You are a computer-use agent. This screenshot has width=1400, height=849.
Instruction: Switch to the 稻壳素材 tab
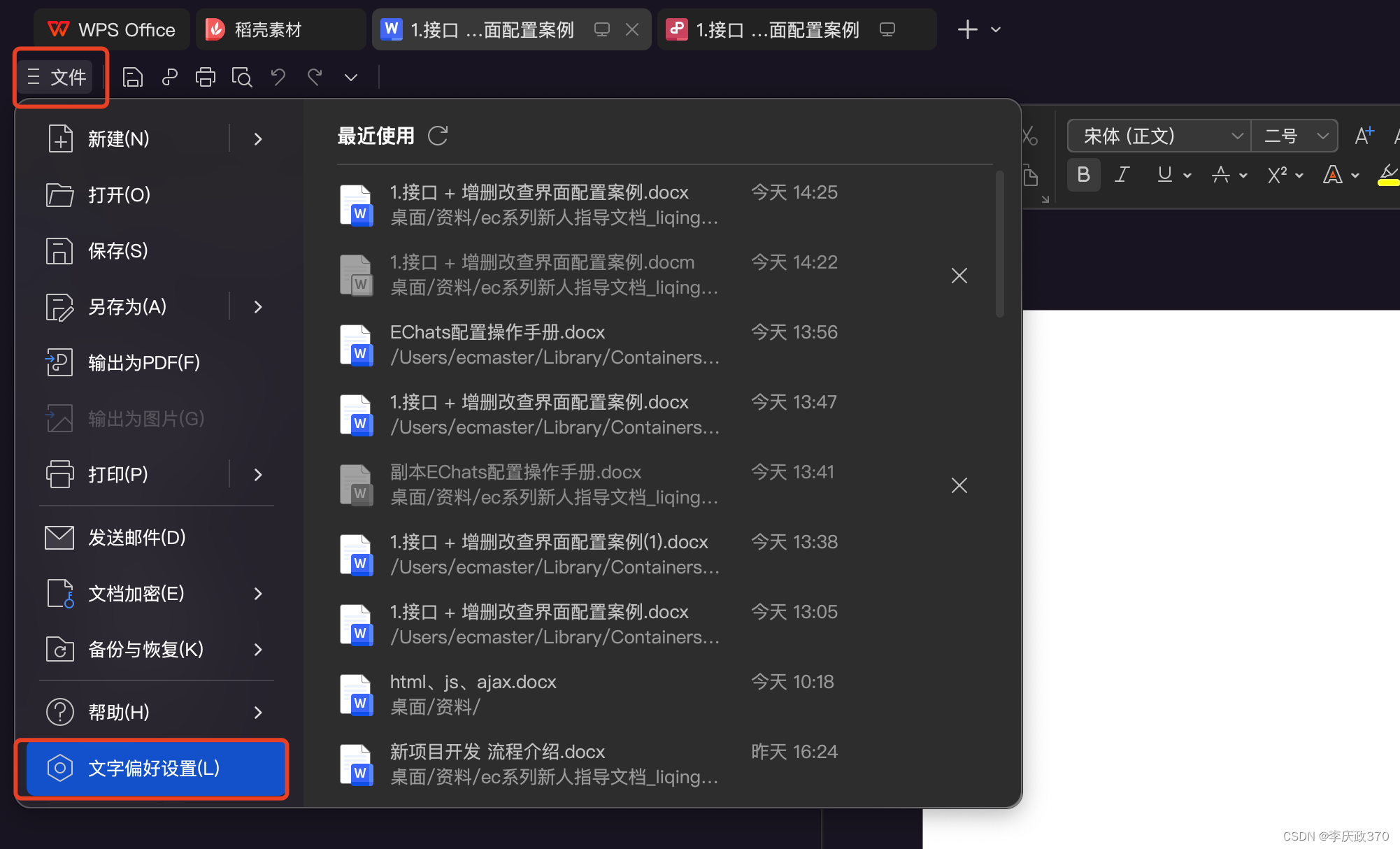click(268, 29)
